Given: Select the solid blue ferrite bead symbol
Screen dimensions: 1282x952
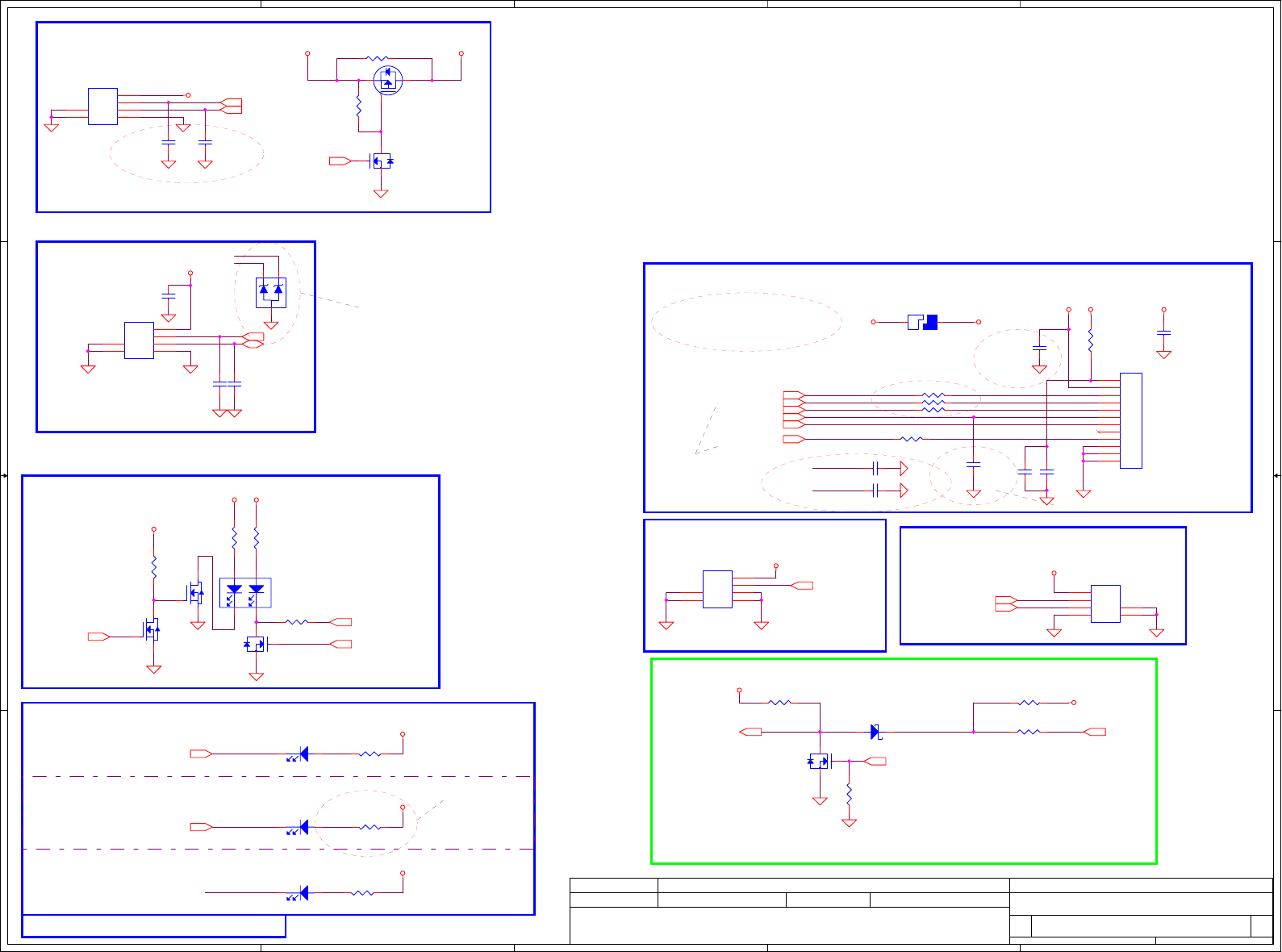Looking at the screenshot, I should tap(922, 322).
